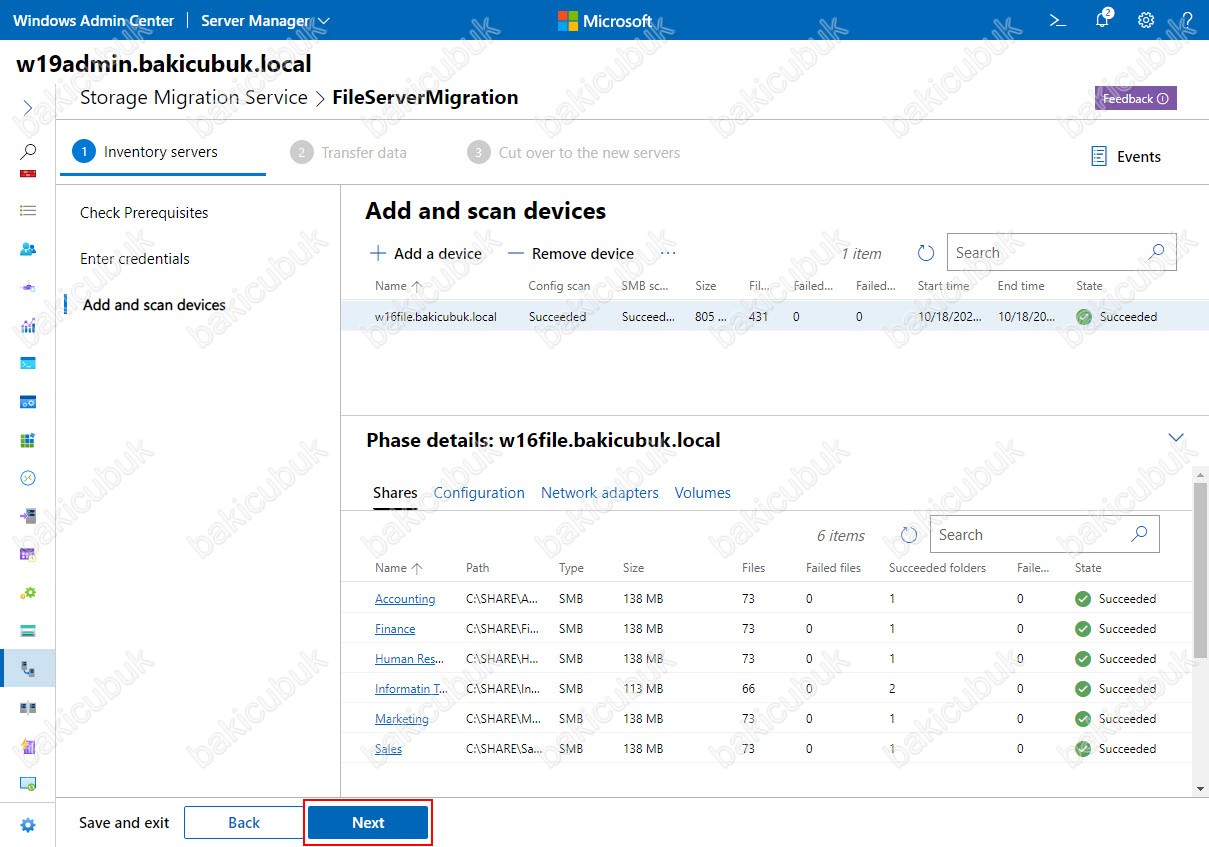
Task: Click the Remove device button
Action: [x=571, y=254]
